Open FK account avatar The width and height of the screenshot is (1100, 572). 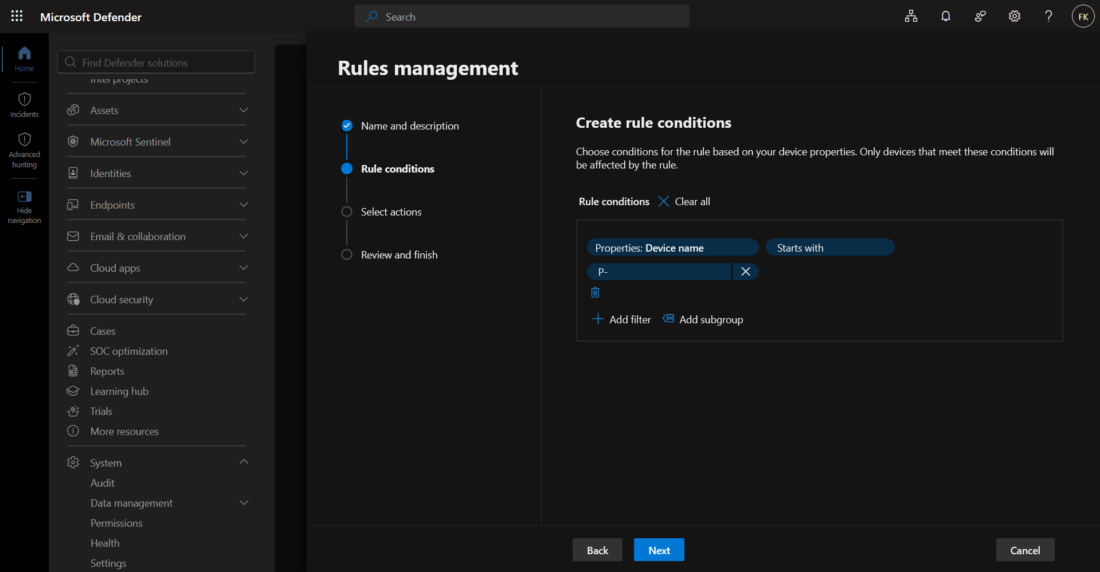(x=1082, y=16)
